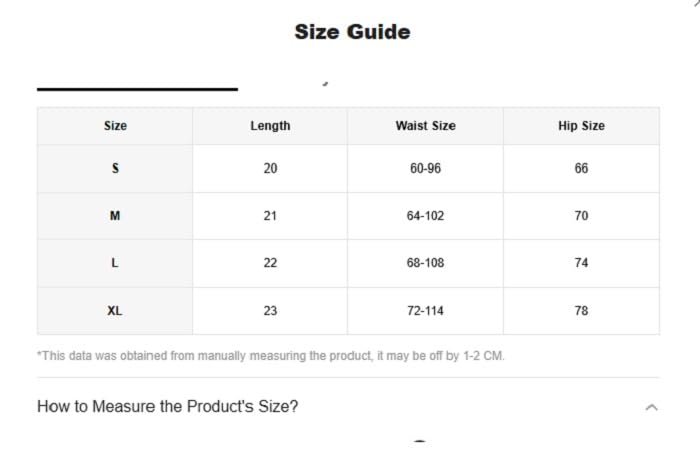Screen dimensions: 700x449
Task: Select the S size row label
Action: (x=115, y=168)
